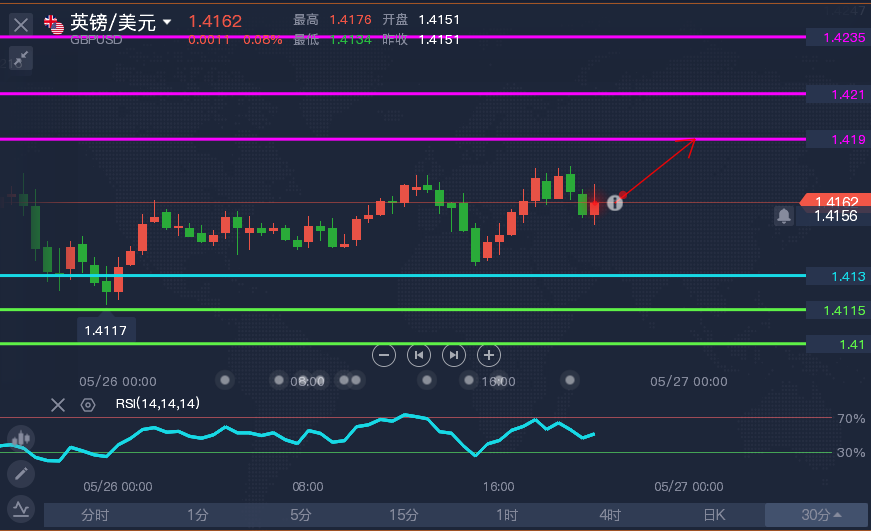Select the 1.413 cyan level label

[838, 276]
